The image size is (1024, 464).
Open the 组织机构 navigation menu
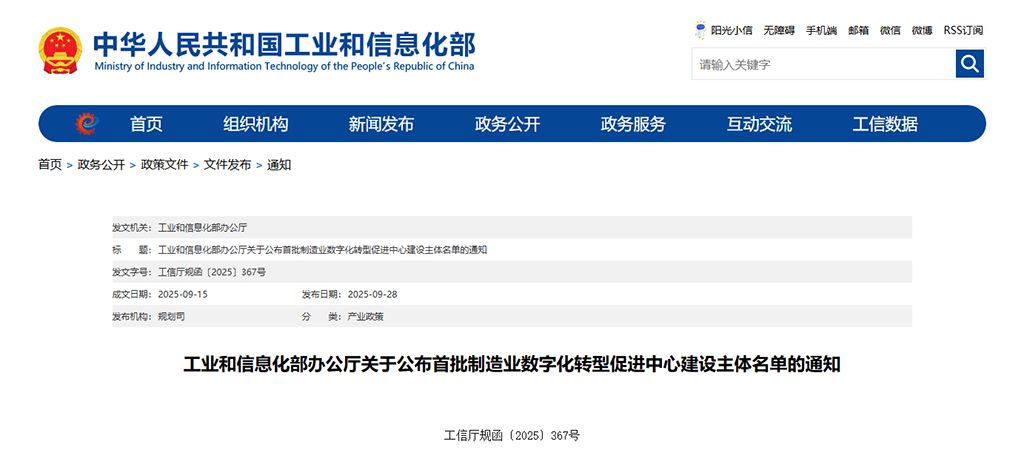coord(255,124)
